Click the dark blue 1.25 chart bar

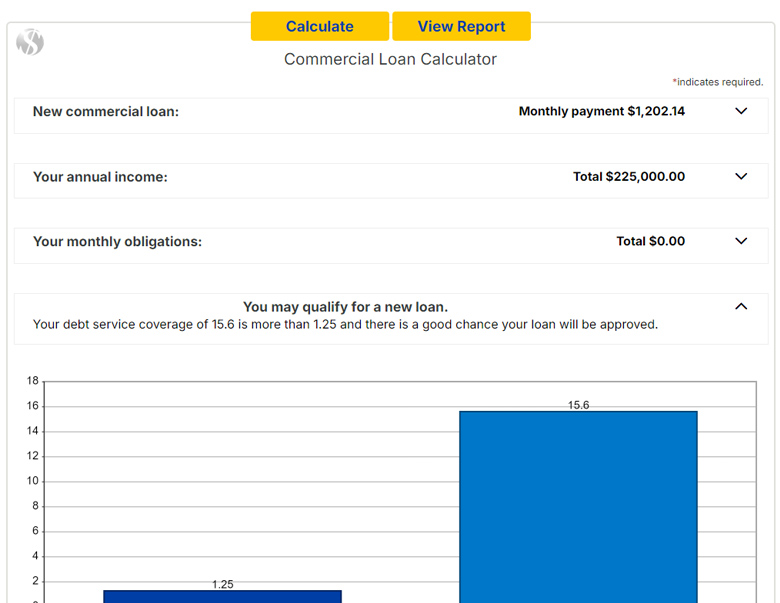(x=222, y=597)
